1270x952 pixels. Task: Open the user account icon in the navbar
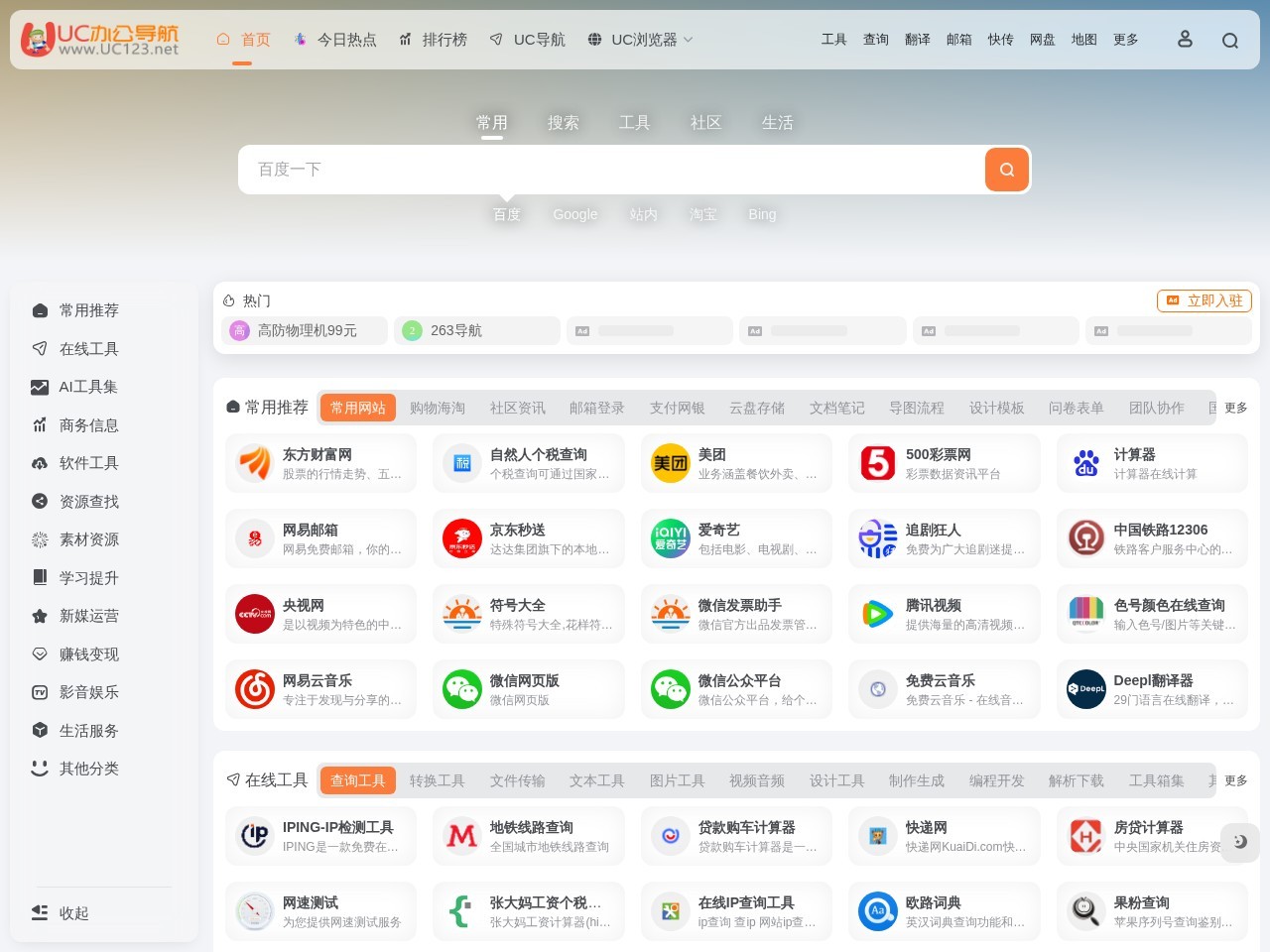[x=1185, y=40]
